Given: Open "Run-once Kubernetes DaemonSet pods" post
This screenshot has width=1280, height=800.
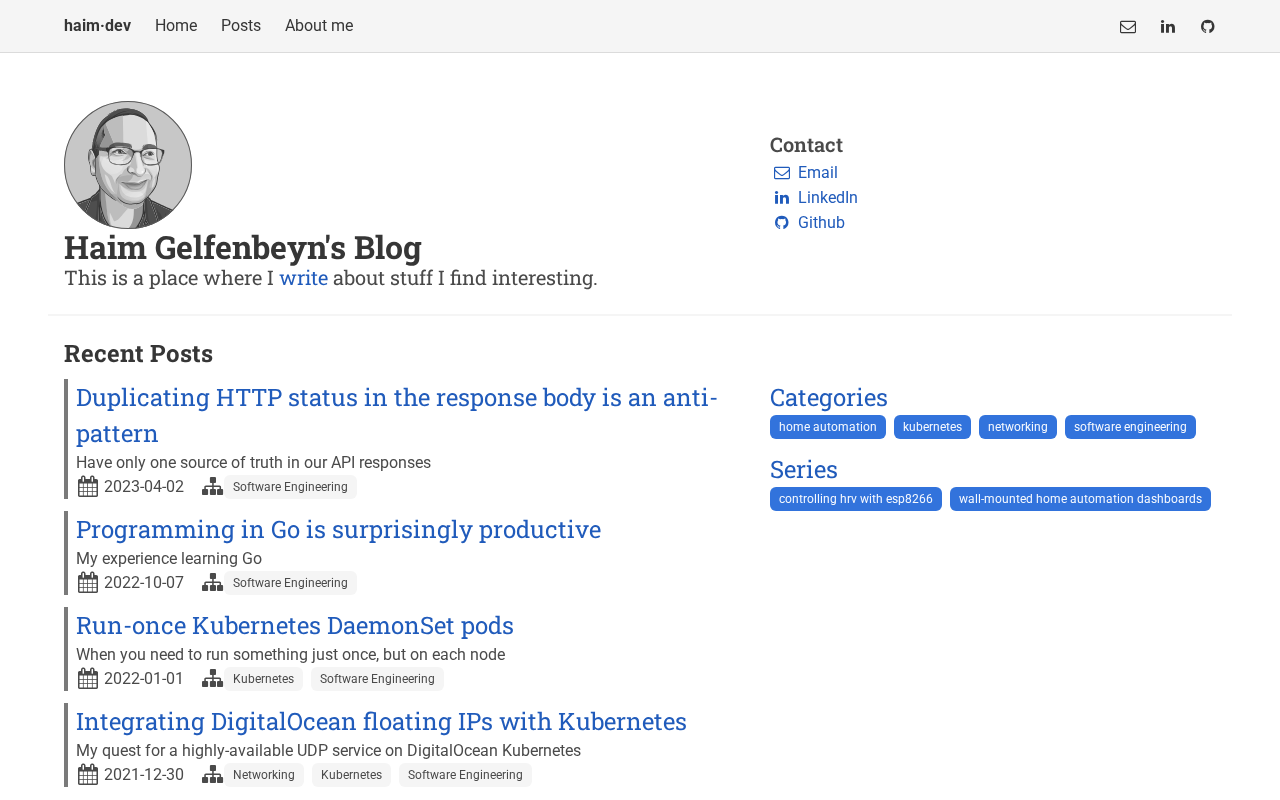Looking at the screenshot, I should 295,625.
